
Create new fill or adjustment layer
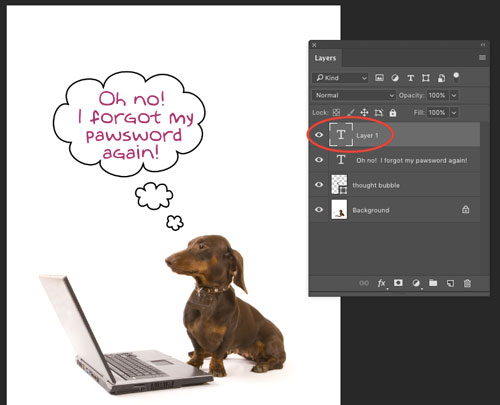416,283
